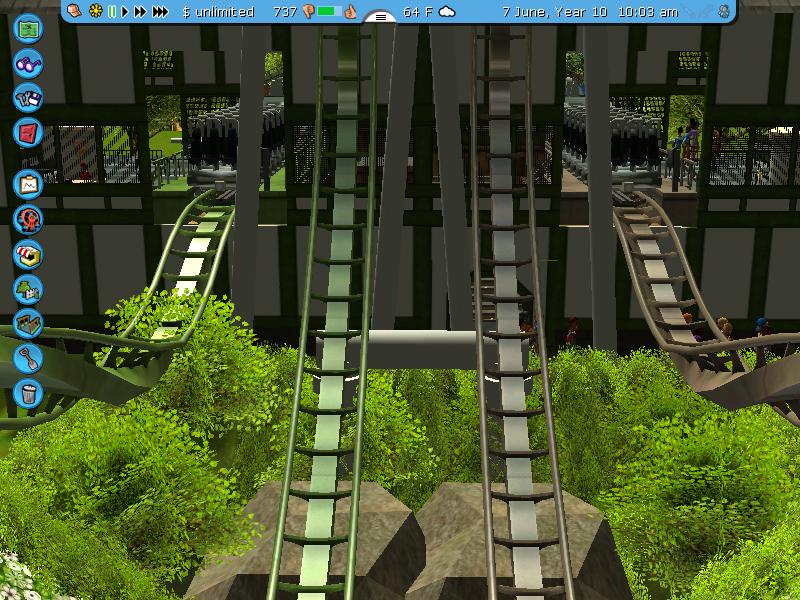Screen dimensions: 800x600
Task: Click the "$ unlimited" money display
Action: click(218, 12)
